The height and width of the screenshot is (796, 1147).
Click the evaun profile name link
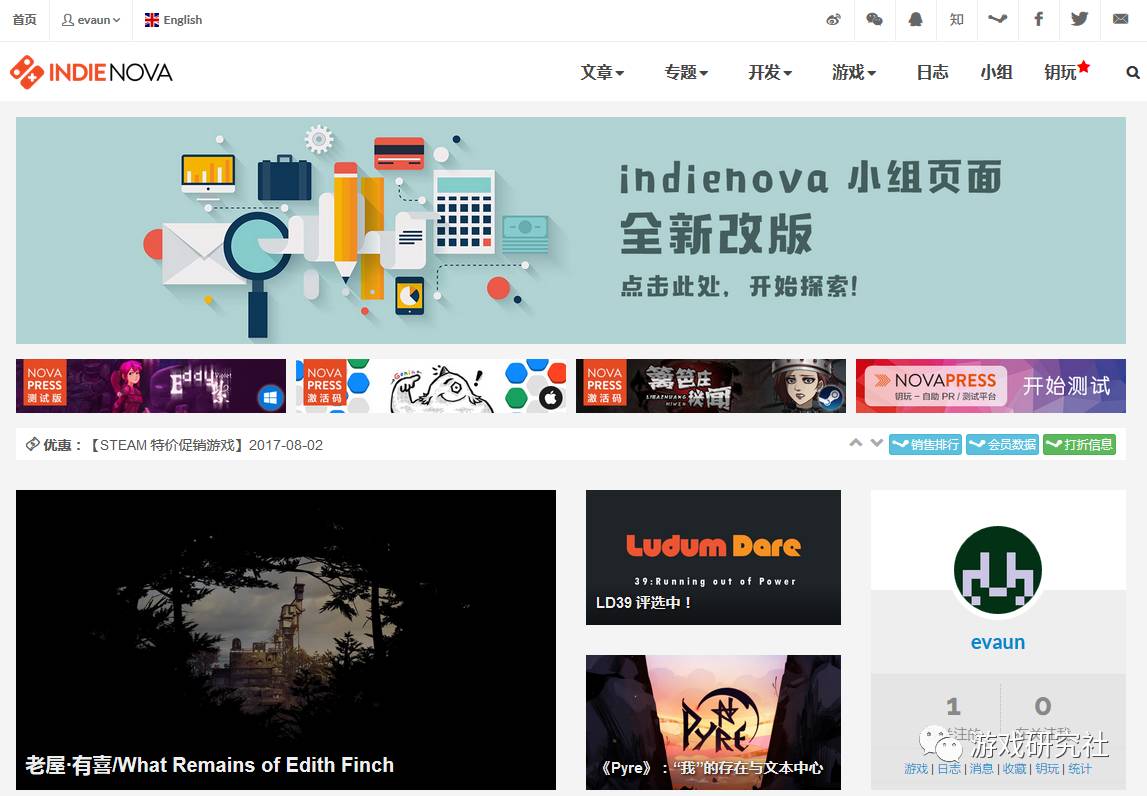point(998,642)
